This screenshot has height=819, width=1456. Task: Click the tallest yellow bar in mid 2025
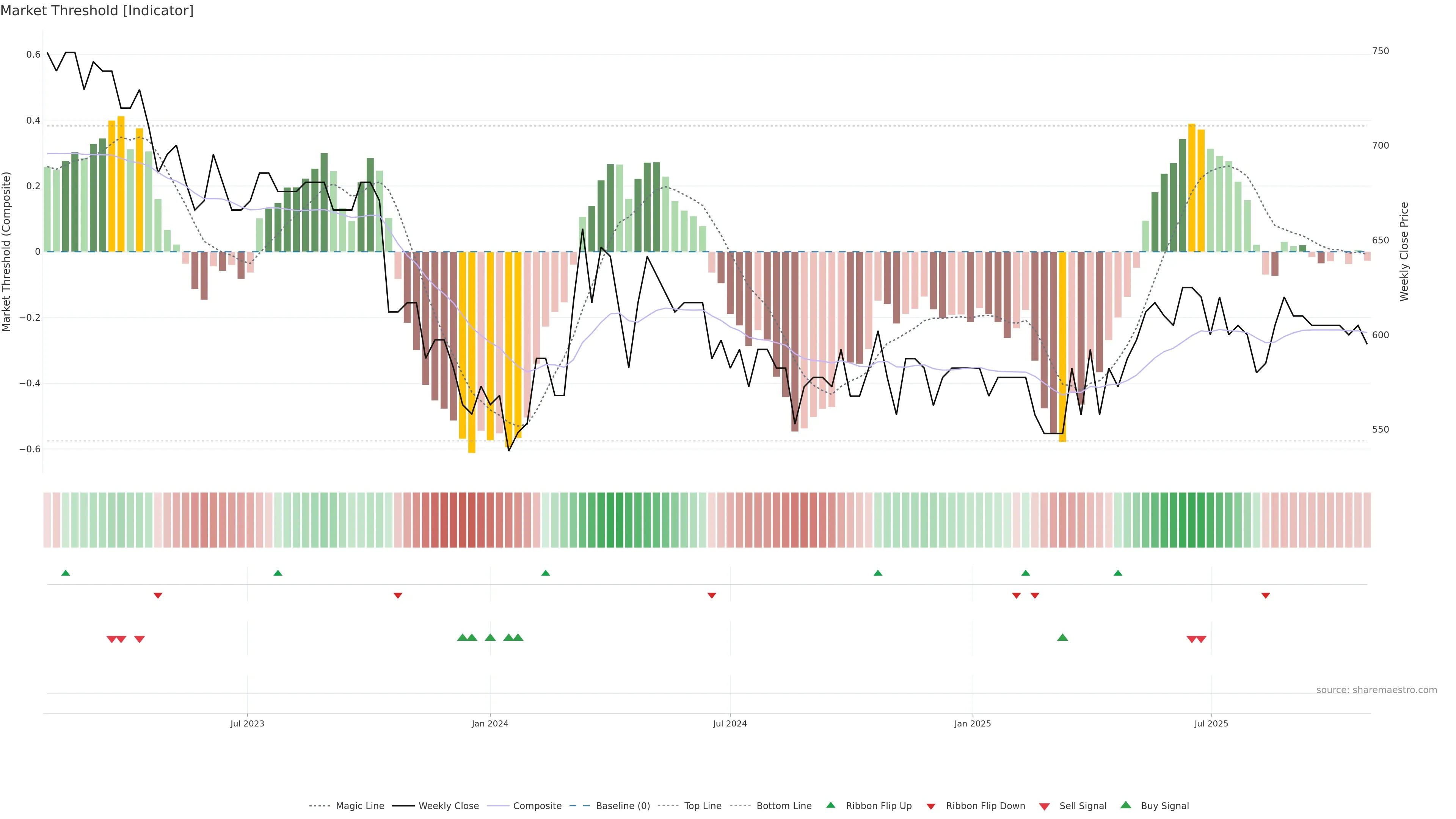[1191, 187]
